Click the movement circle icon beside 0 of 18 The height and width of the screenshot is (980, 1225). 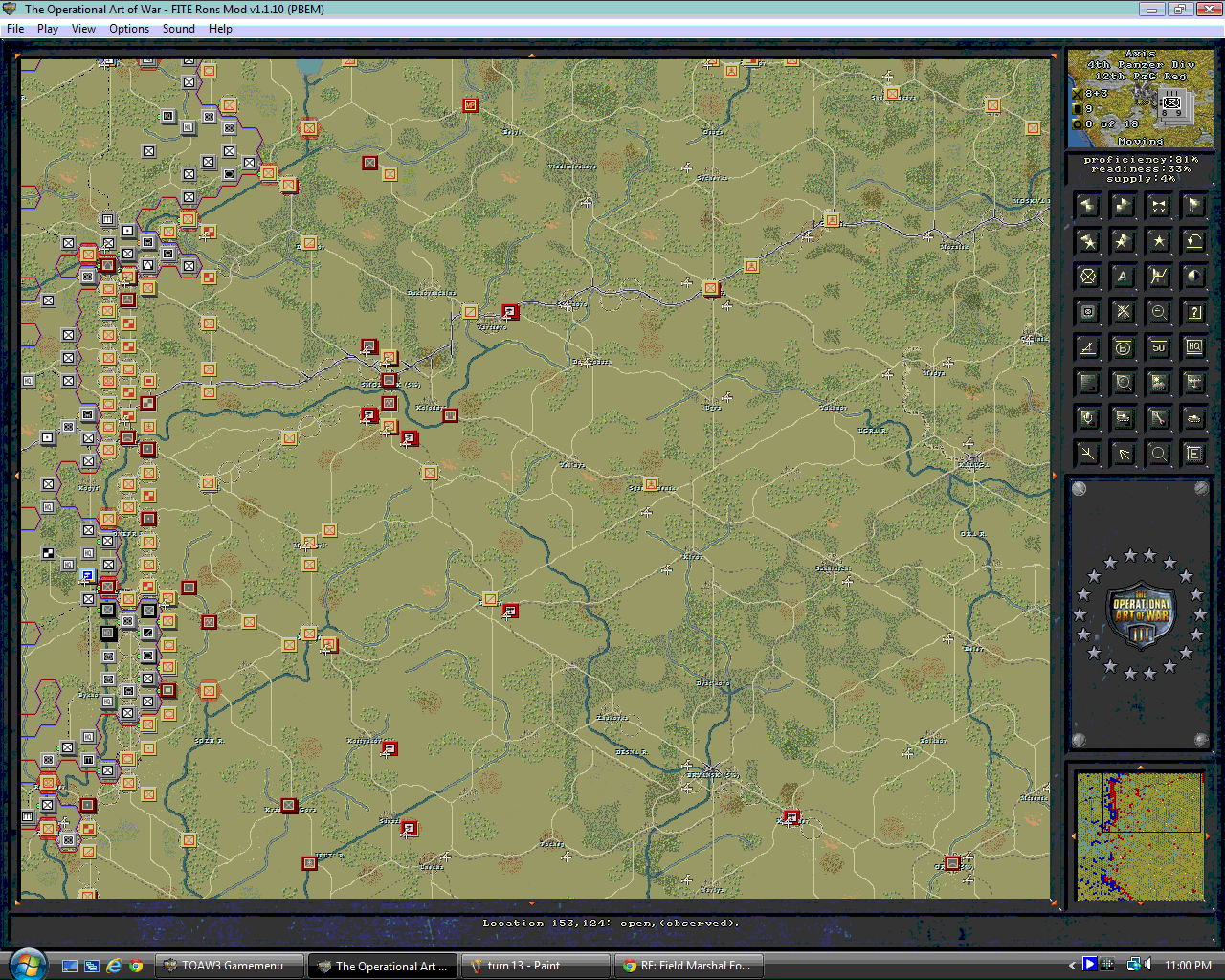click(1078, 124)
